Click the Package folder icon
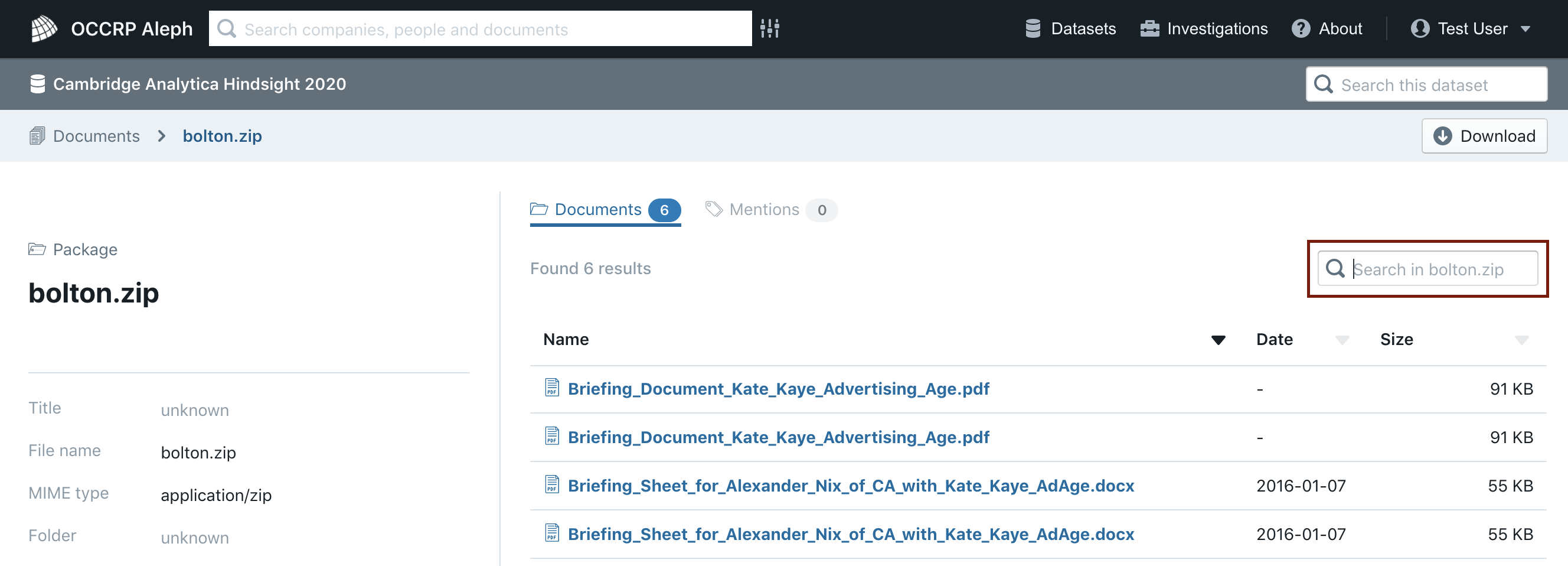Image resolution: width=1568 pixels, height=566 pixels. [x=37, y=249]
